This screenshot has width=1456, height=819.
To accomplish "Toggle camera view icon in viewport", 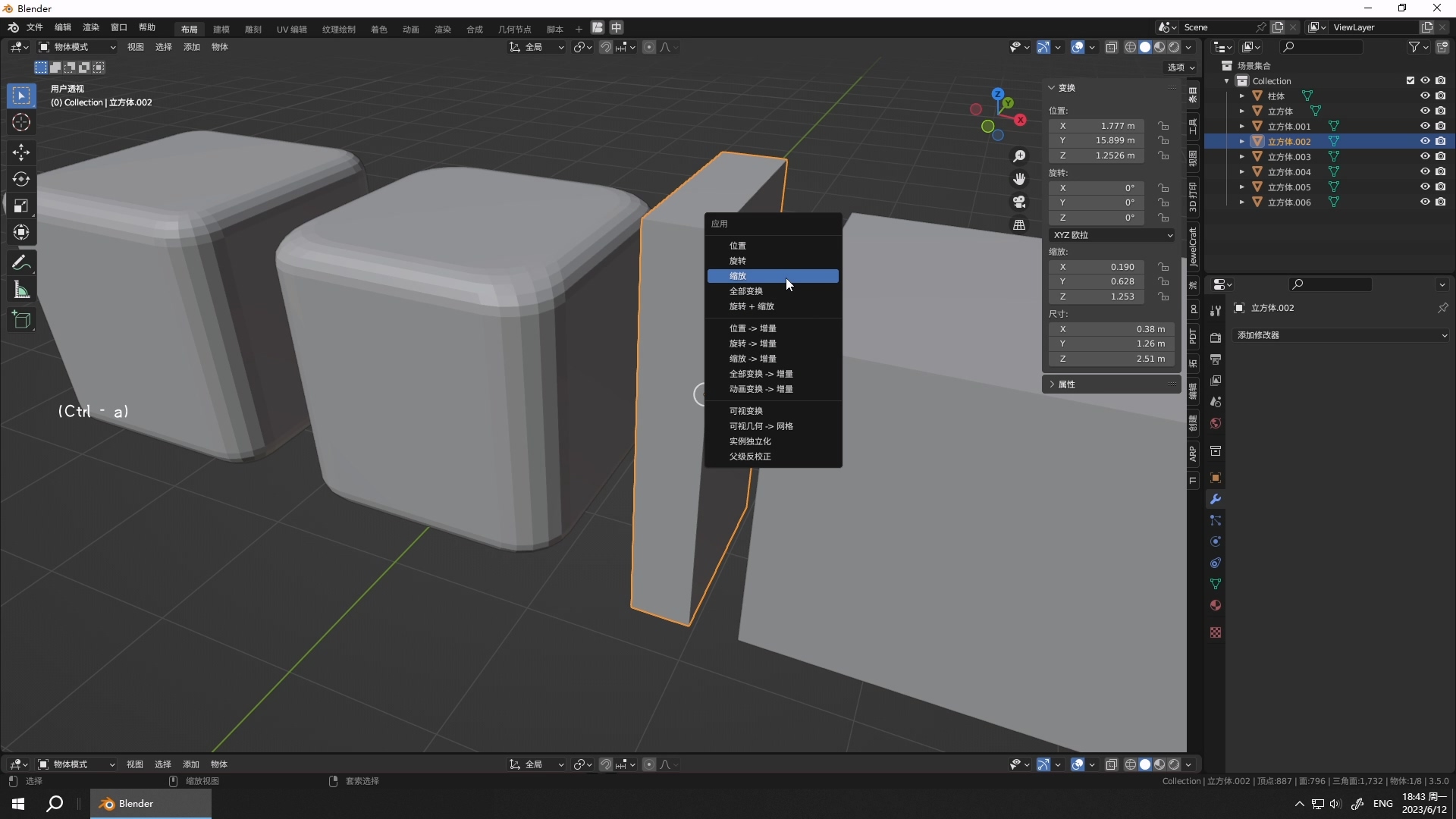I will pos(1019,202).
